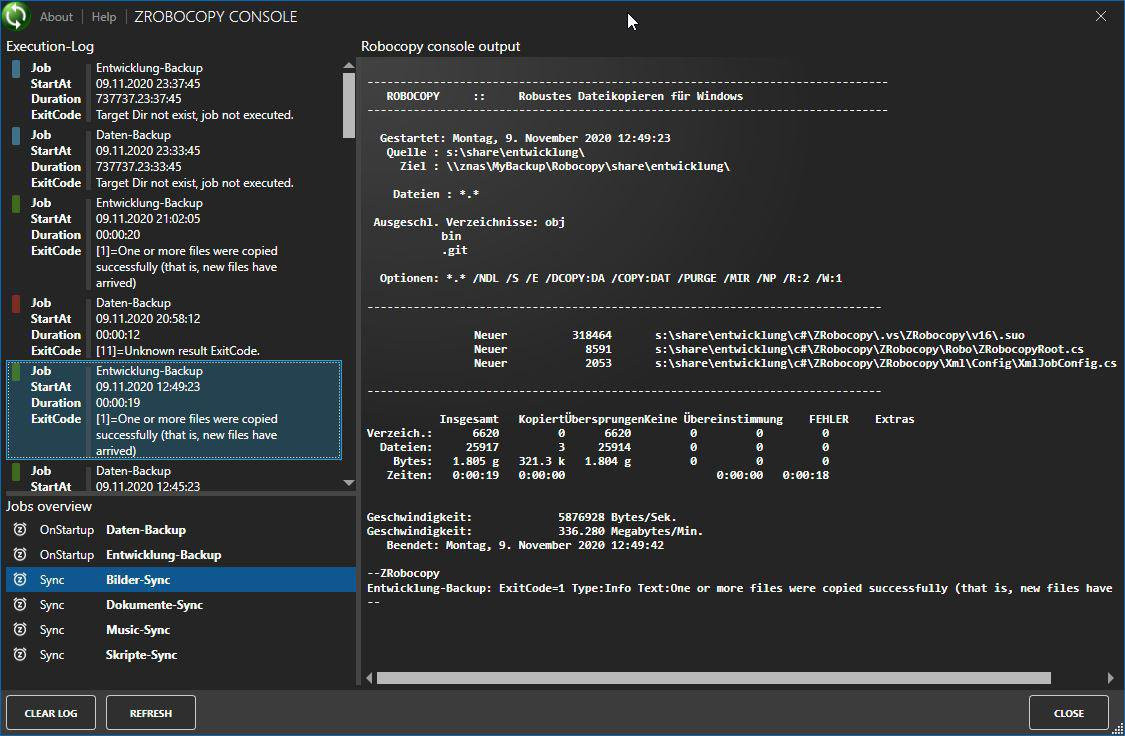Screen dimensions: 1125x736
Task: Select the Entwicklung-Backup job name in Jobs overview
Action: tap(164, 555)
